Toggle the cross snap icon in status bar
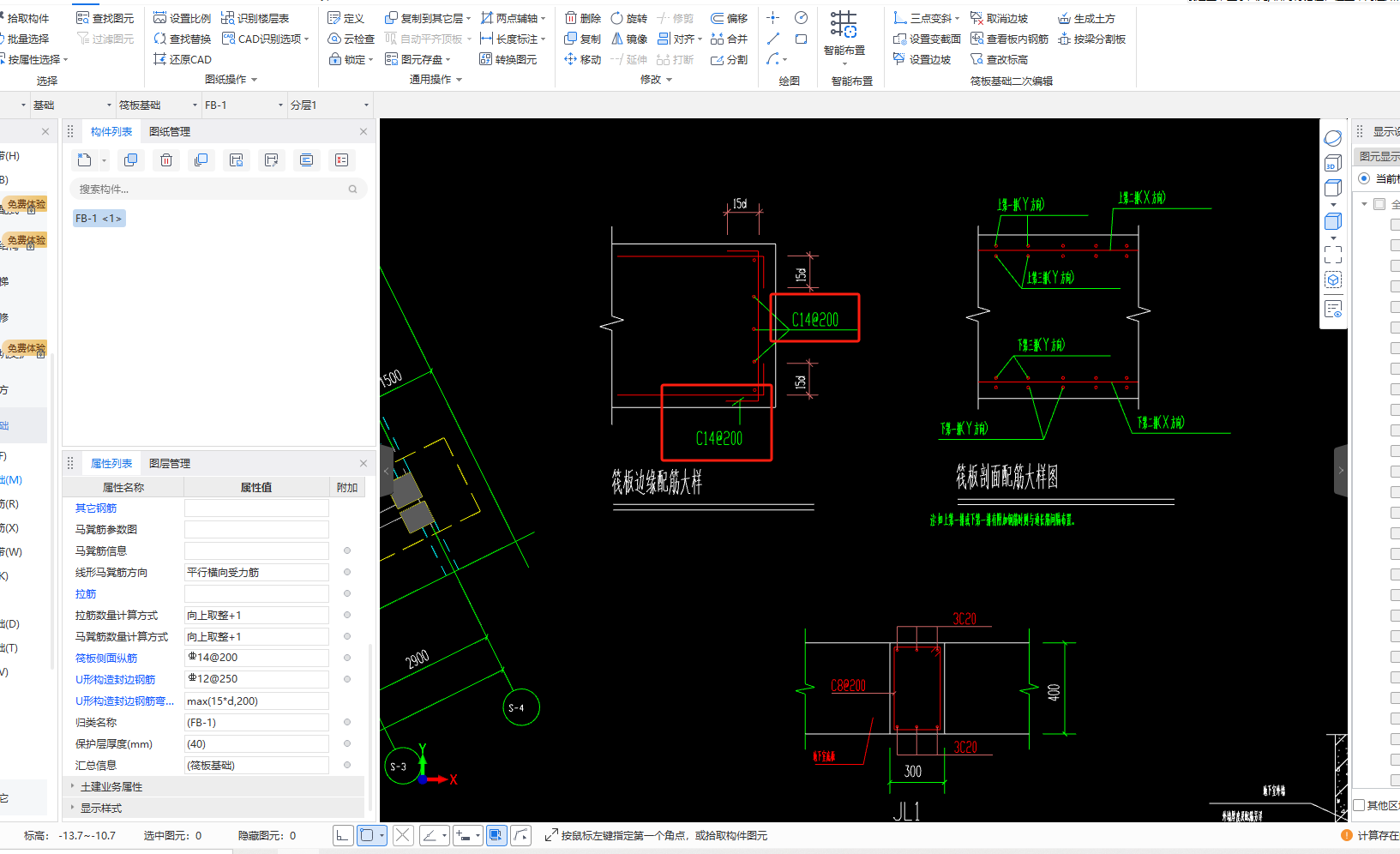This screenshot has width=1400, height=854. (403, 835)
